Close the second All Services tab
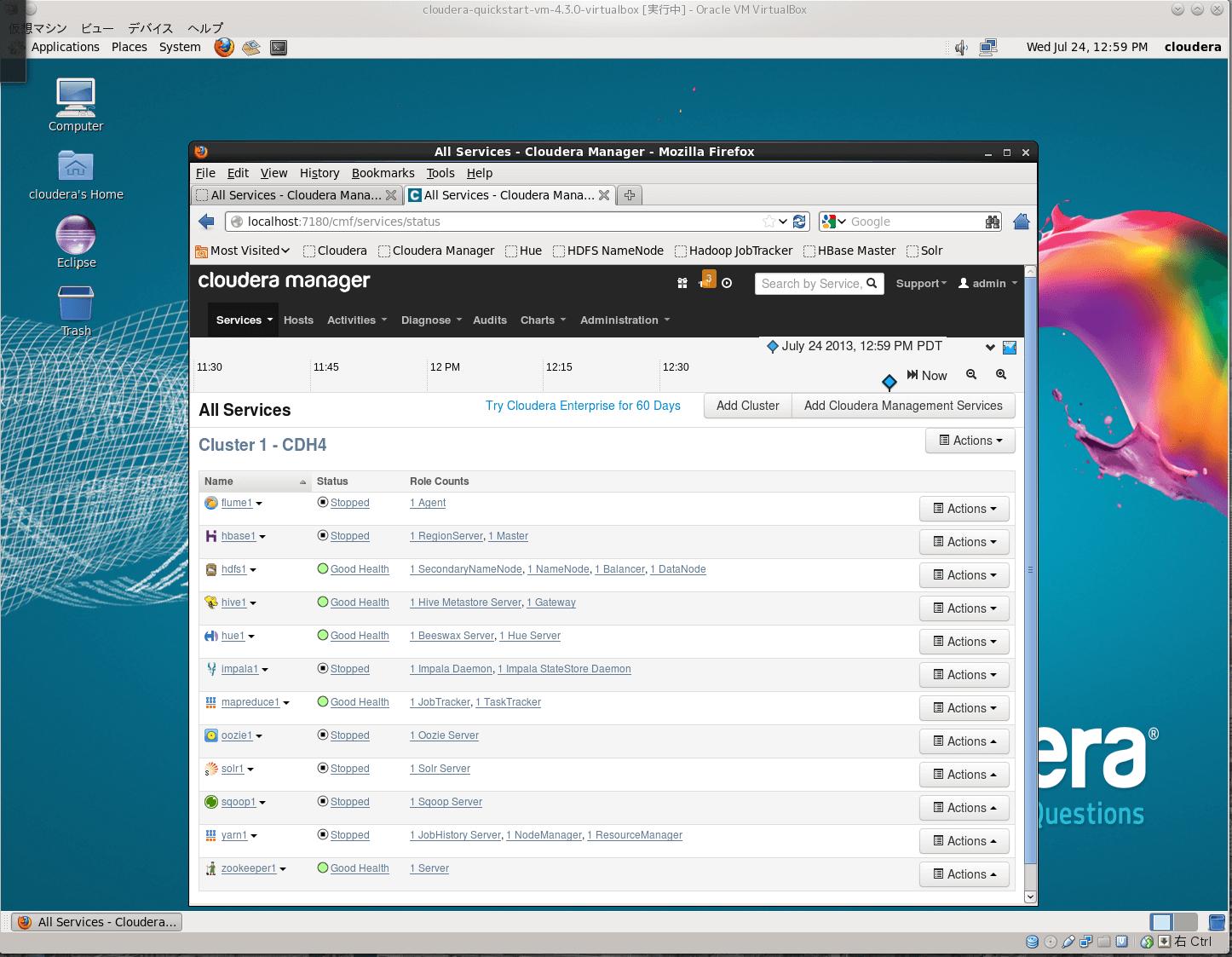Screen dimensions: 1232x957 [604, 195]
